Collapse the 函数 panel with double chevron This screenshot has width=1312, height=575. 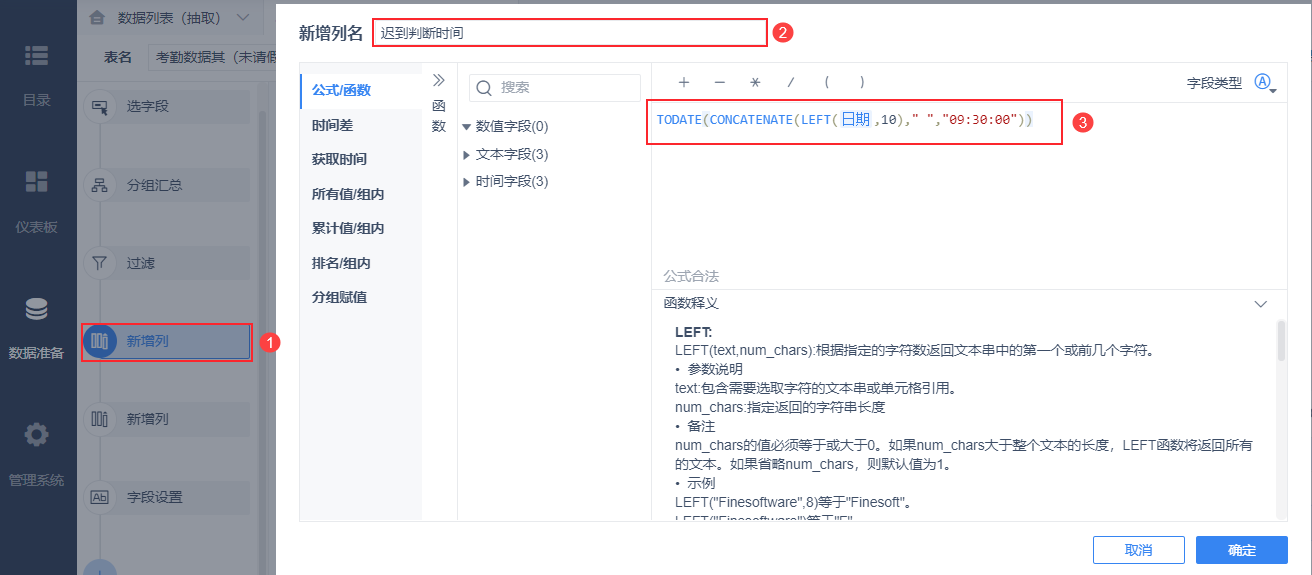click(438, 81)
